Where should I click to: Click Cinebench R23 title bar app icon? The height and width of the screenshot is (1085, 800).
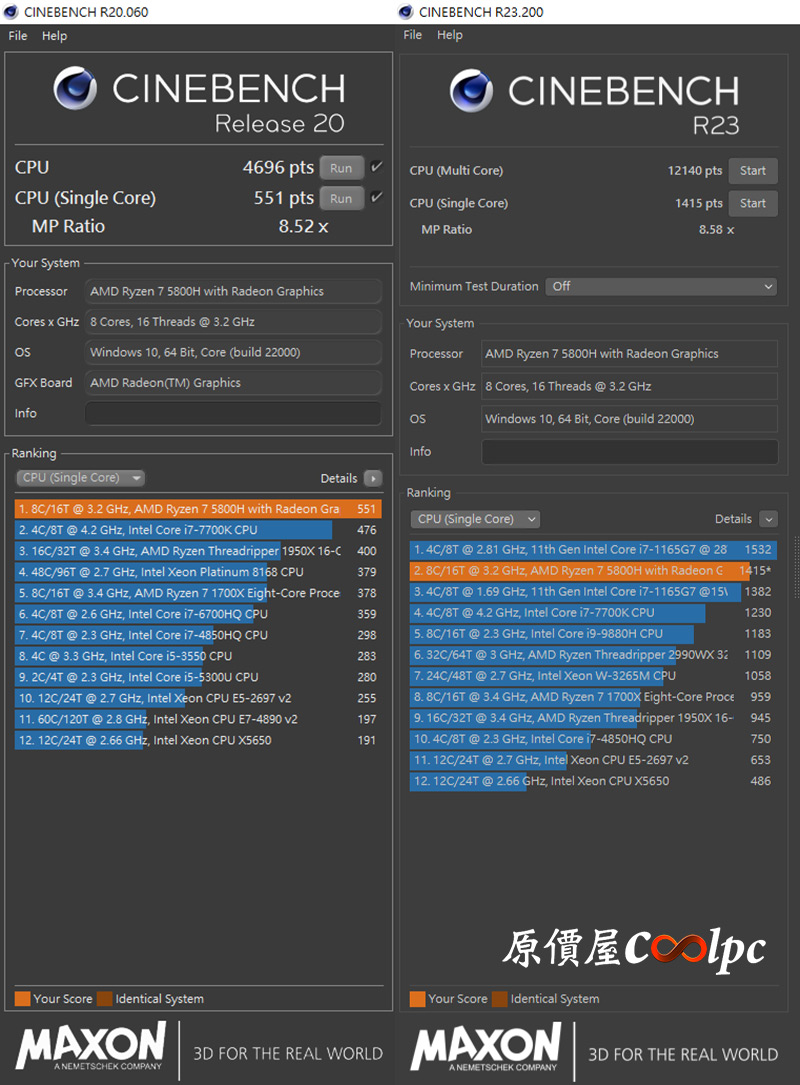(406, 12)
